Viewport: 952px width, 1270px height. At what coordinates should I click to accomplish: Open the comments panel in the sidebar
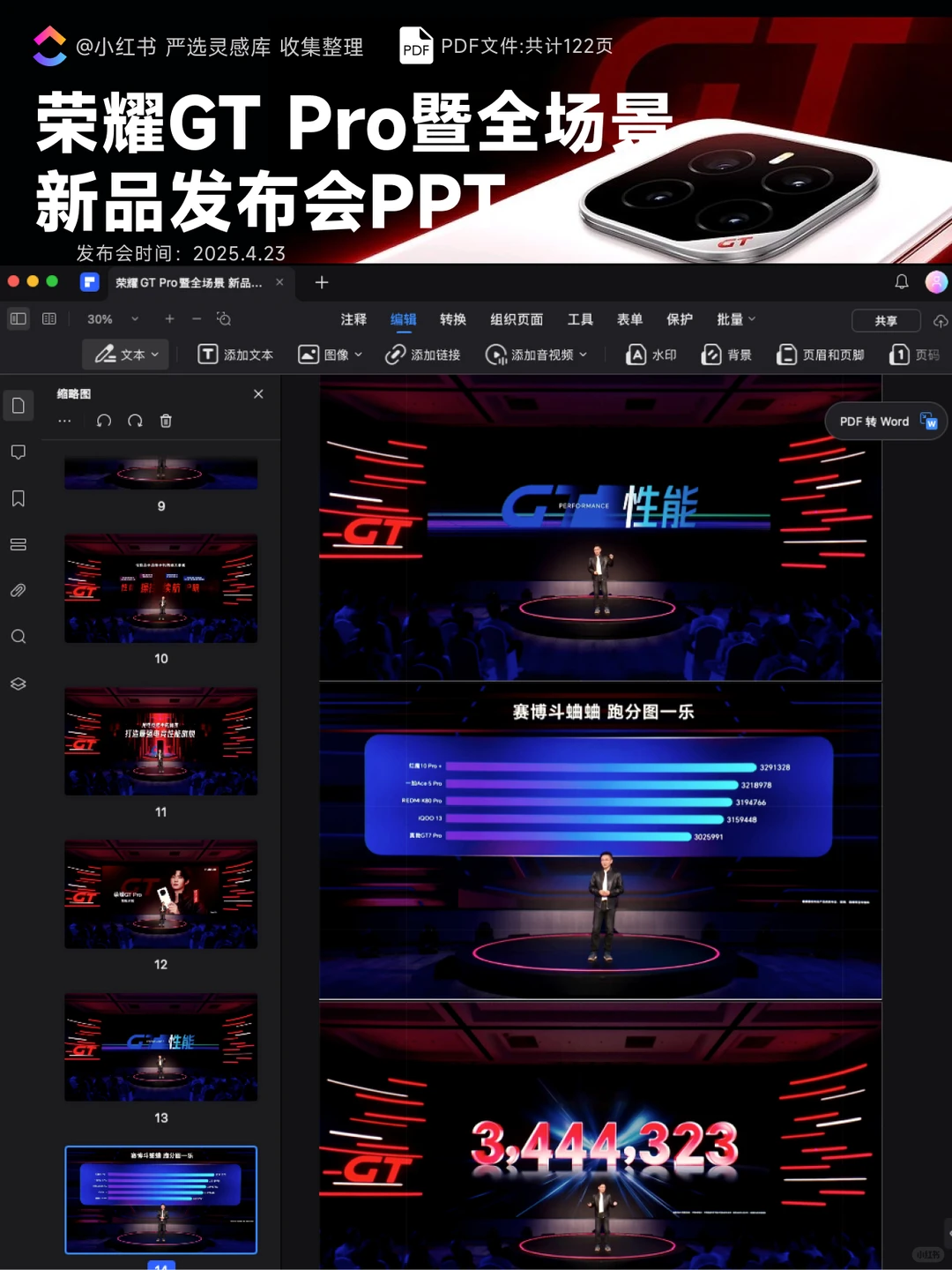[19, 452]
